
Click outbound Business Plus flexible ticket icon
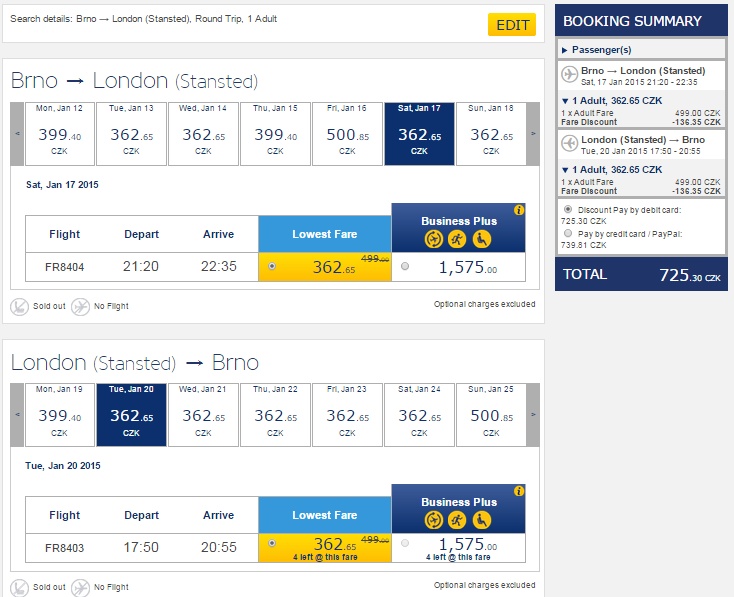(x=434, y=239)
